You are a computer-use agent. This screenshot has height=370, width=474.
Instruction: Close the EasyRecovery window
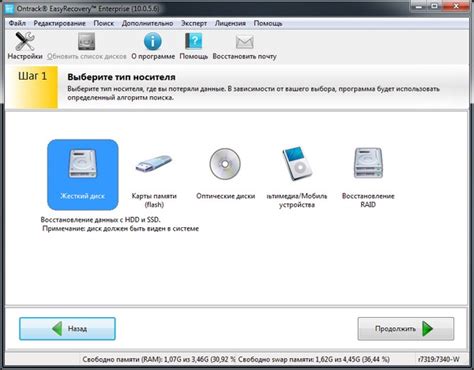tap(456, 6)
